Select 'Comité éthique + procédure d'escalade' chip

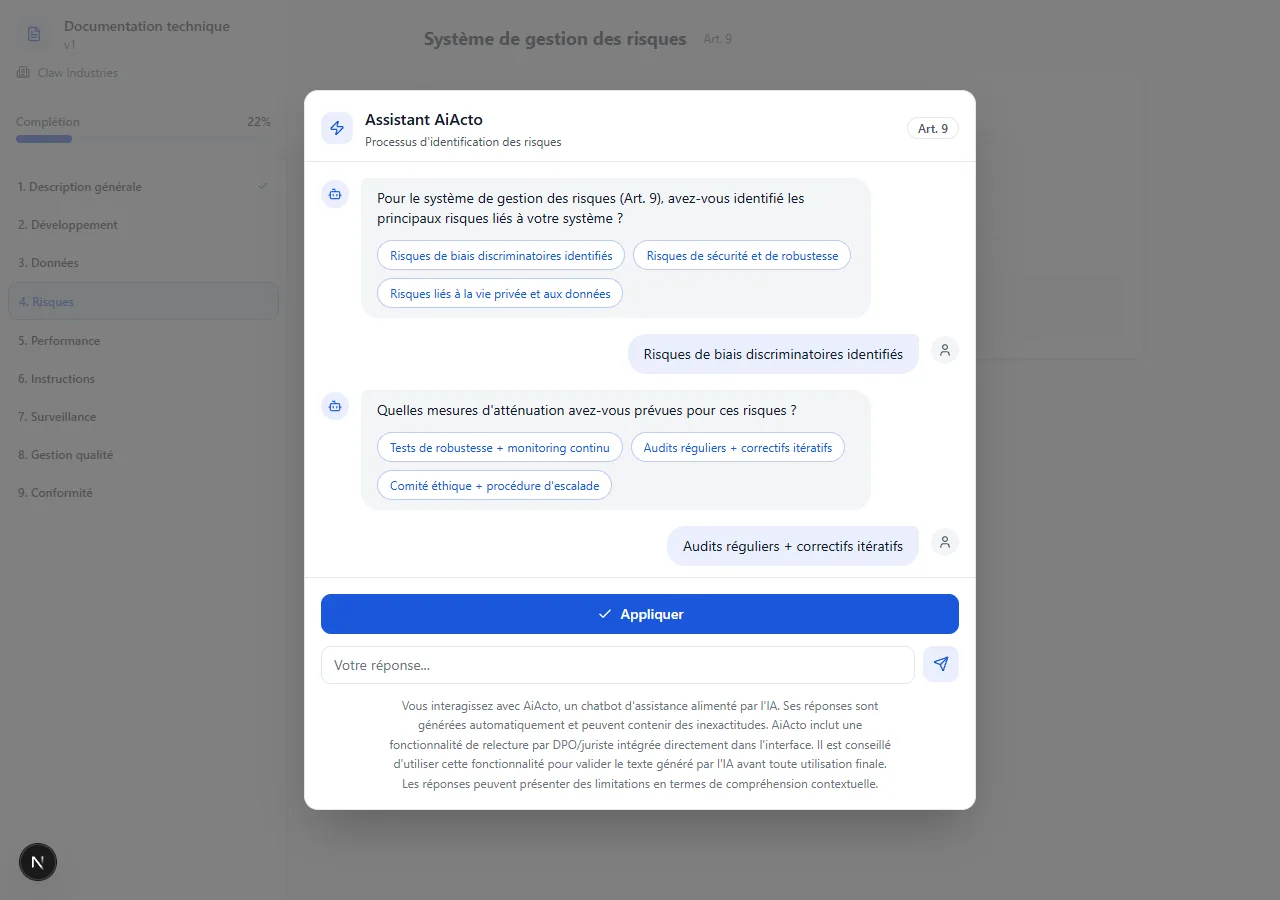(x=494, y=485)
